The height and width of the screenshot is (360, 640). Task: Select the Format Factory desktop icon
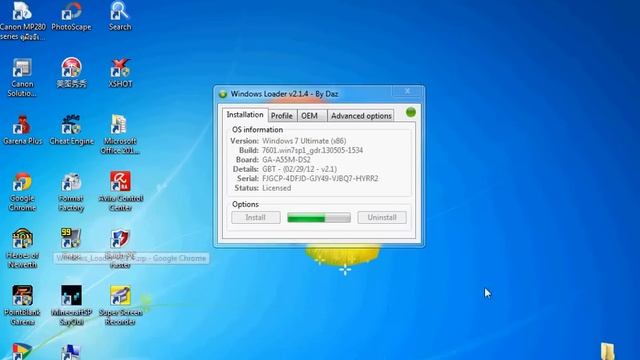[71, 192]
